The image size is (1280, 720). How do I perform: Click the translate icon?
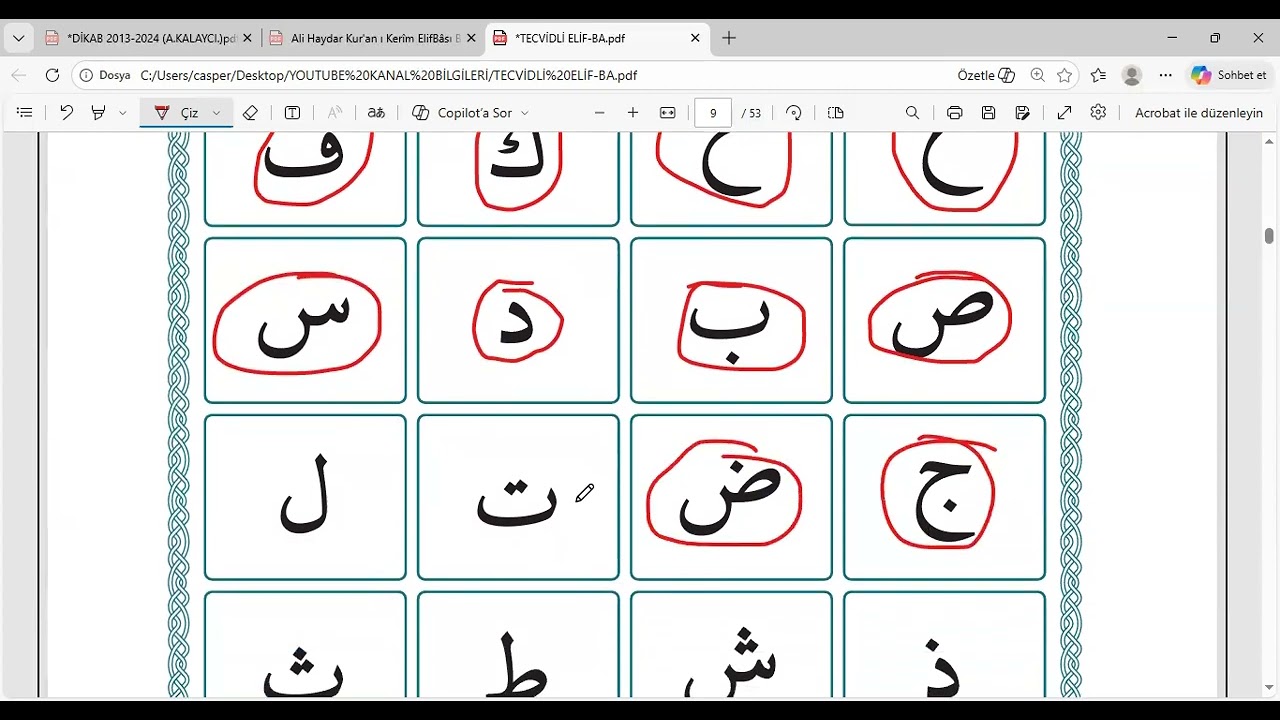(376, 113)
